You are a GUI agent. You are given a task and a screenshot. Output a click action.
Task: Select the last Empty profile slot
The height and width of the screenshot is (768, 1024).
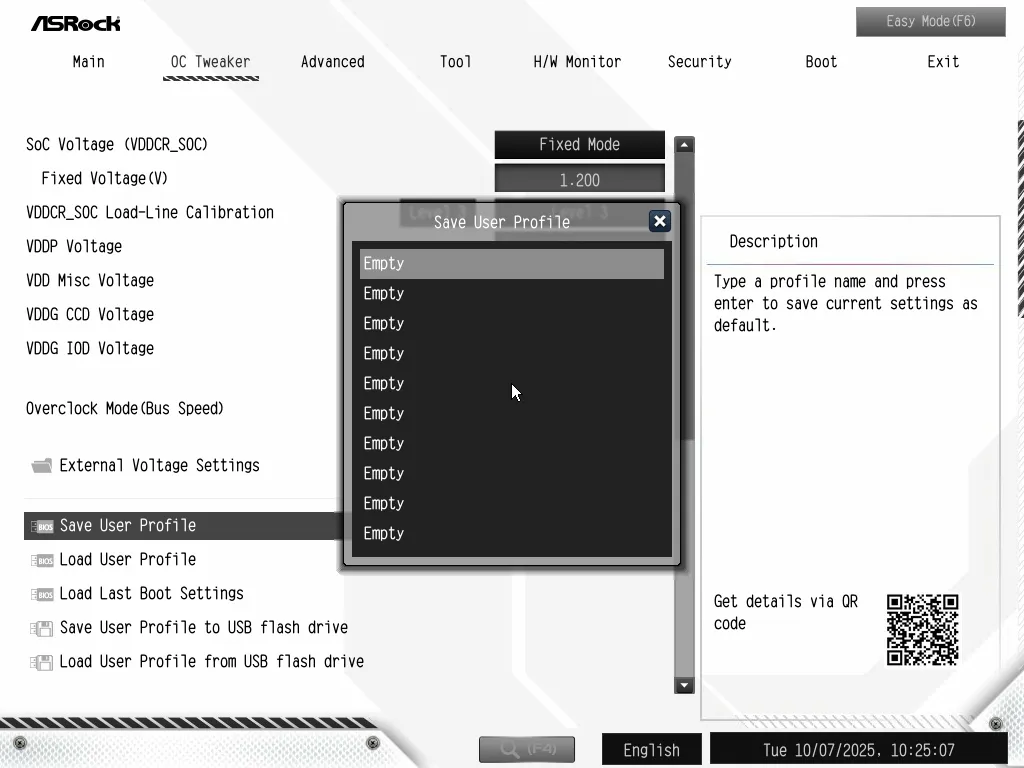coord(511,534)
